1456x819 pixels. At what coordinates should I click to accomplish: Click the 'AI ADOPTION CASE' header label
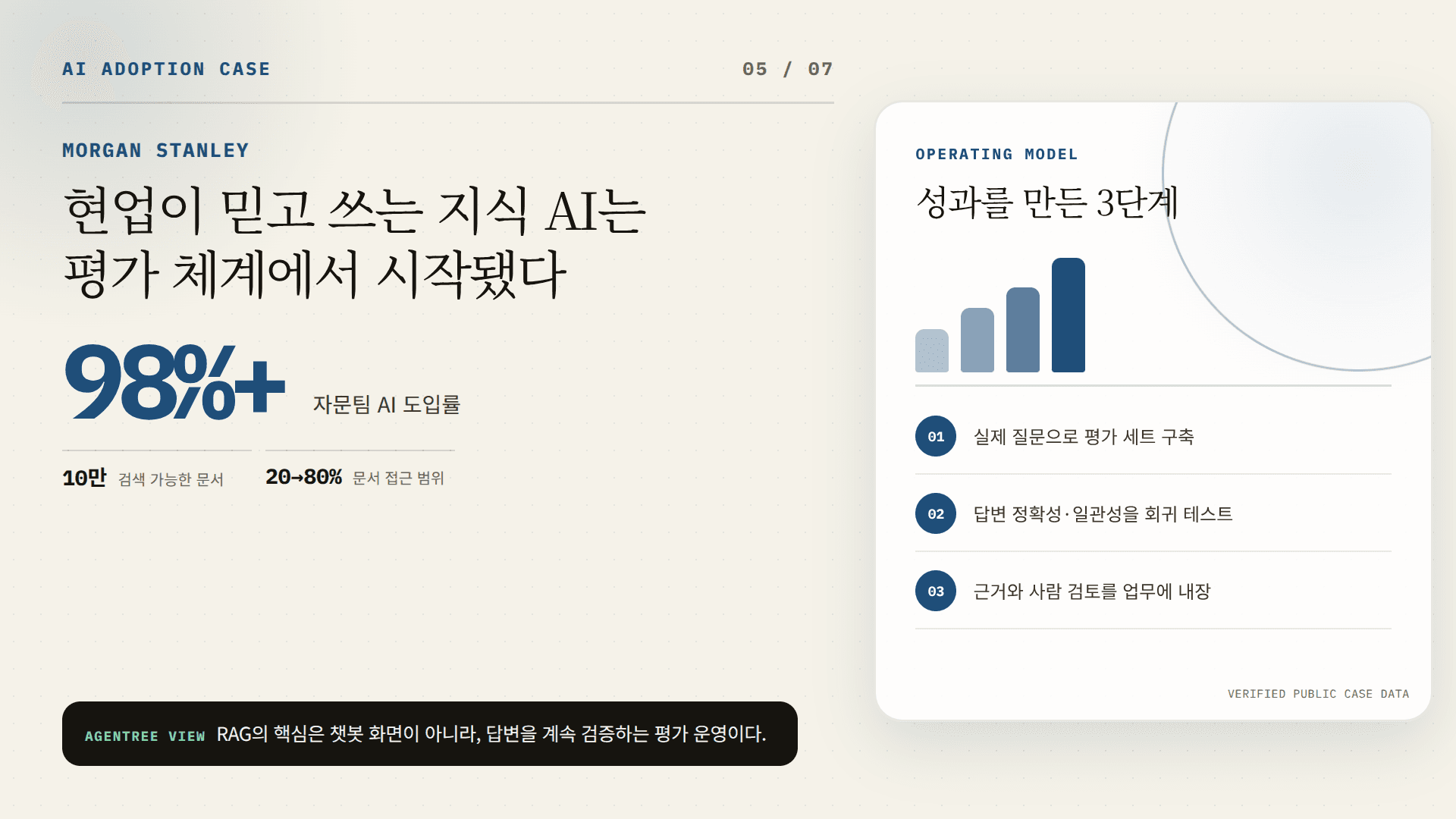[x=166, y=69]
